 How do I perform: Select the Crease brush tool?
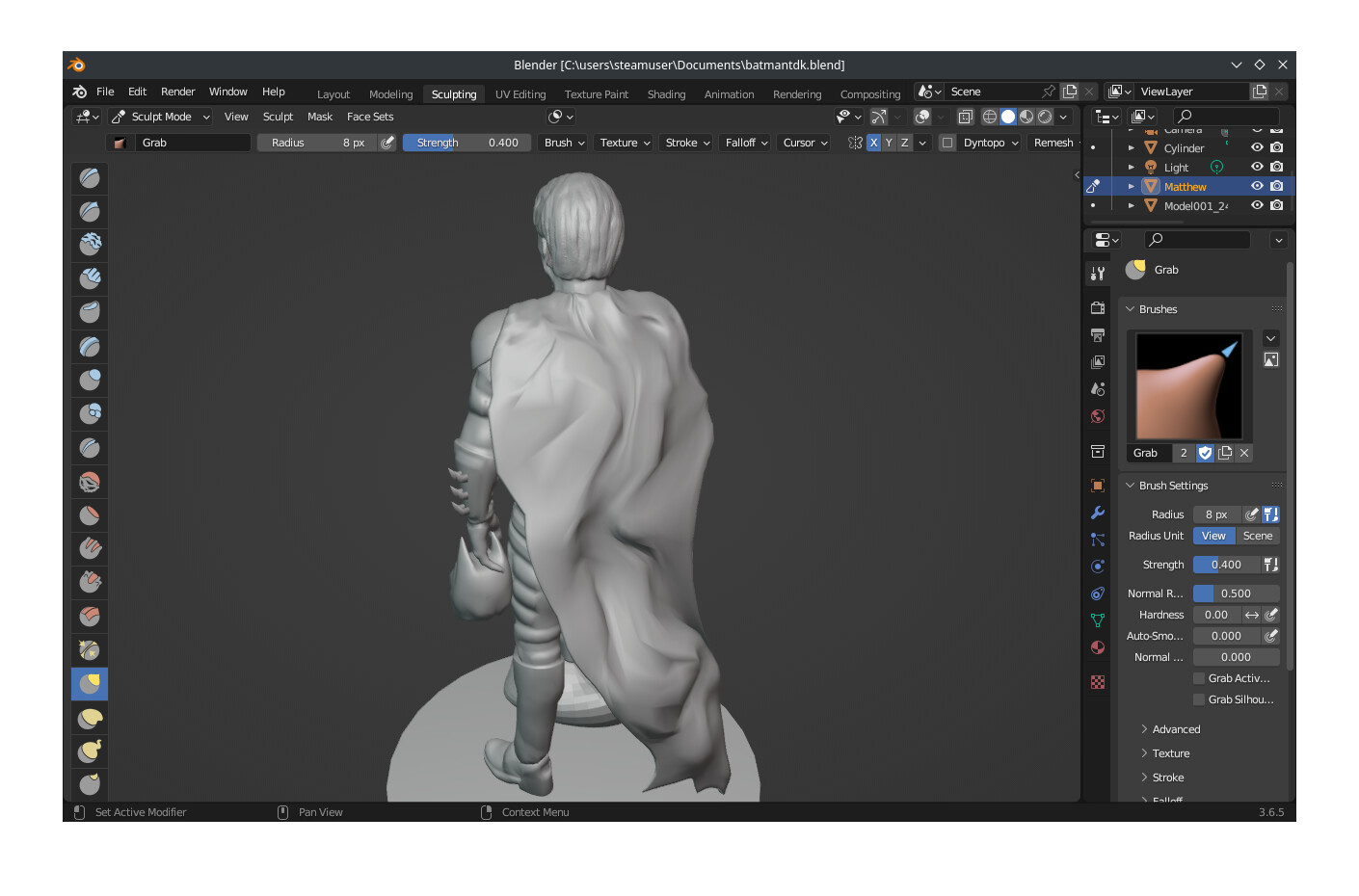pos(90,447)
